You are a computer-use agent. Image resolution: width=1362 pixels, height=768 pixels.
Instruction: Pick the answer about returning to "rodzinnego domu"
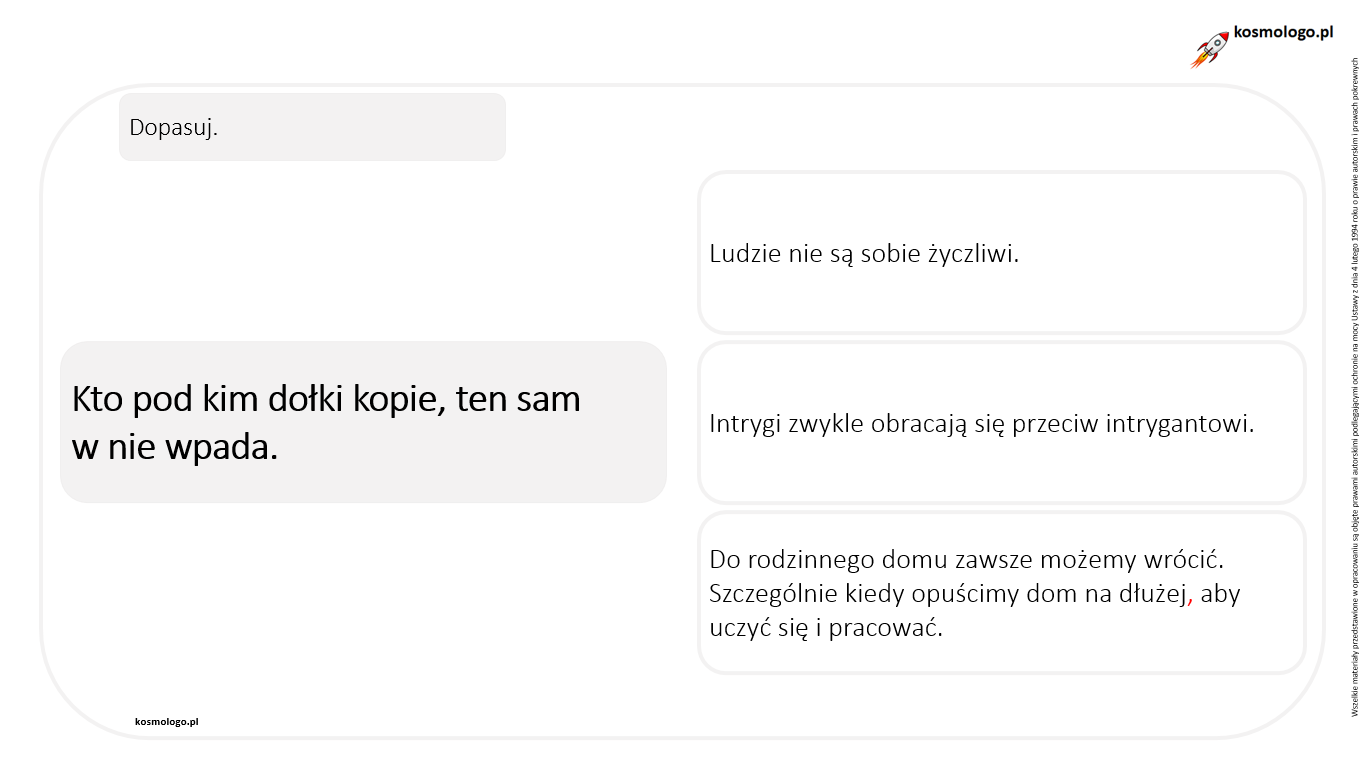(x=1002, y=593)
